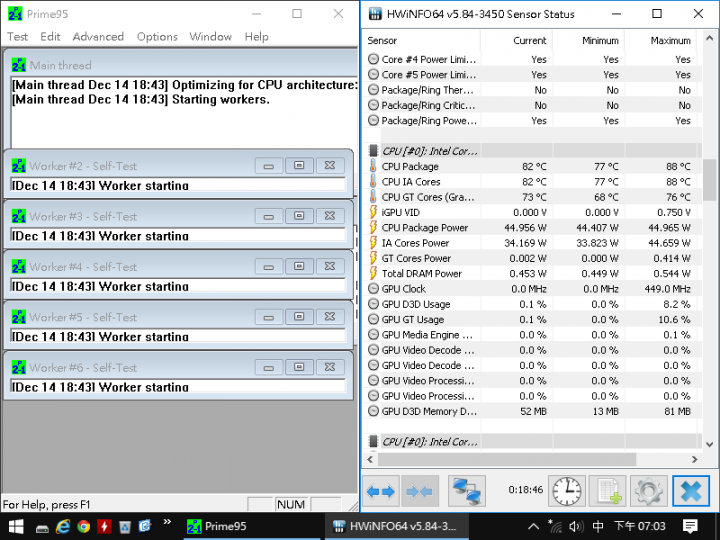Click the Worker #2 window icon
The height and width of the screenshot is (540, 720).
pyautogui.click(x=19, y=166)
